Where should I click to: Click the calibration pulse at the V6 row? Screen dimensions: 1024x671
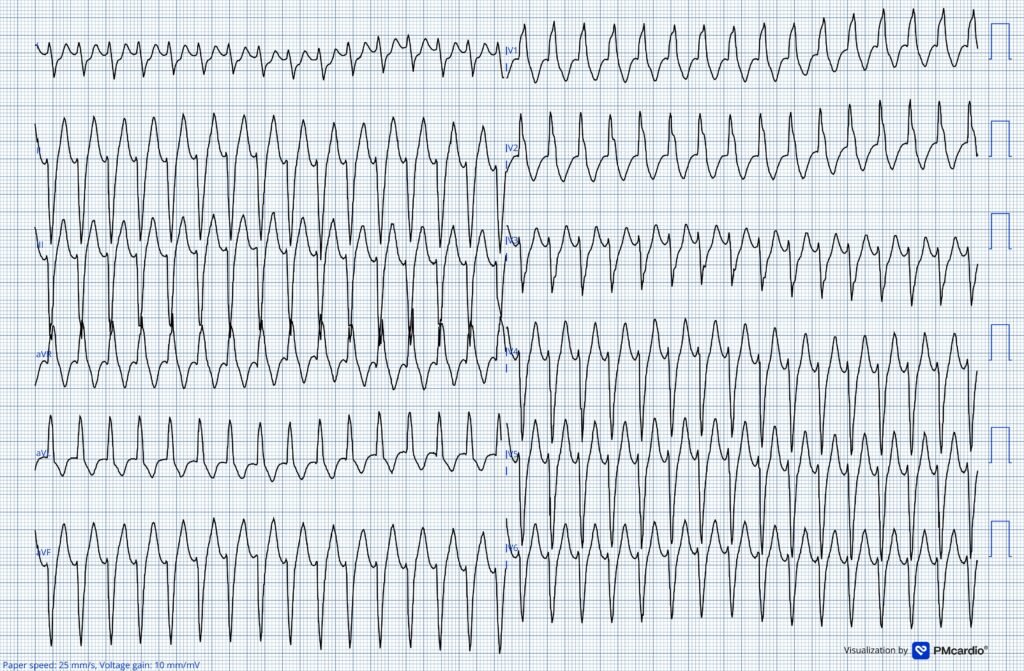999,539
